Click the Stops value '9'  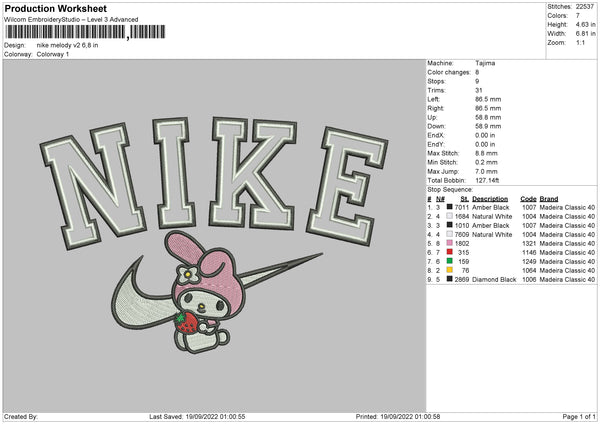click(x=477, y=81)
